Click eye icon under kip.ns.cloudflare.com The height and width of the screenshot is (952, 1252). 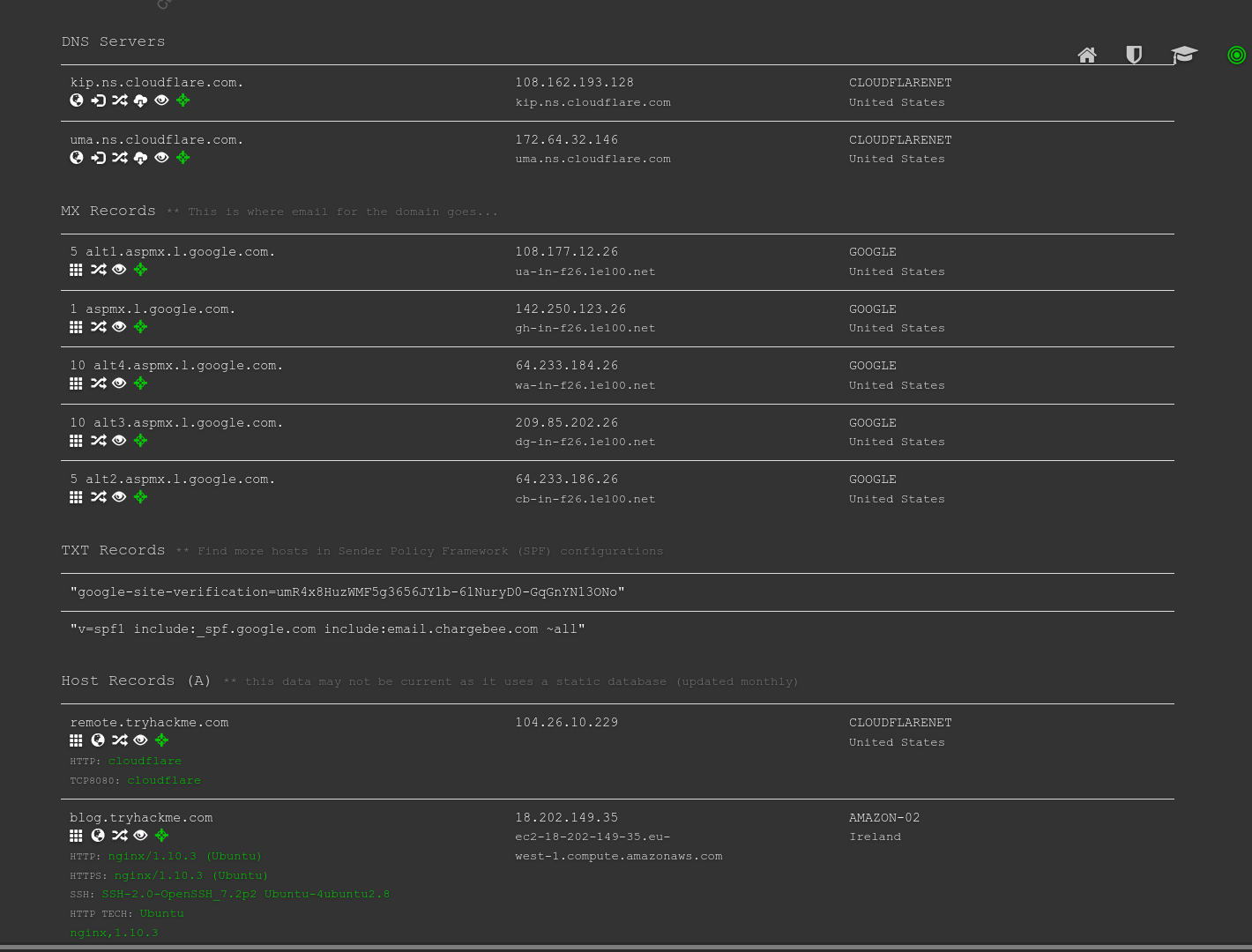161,100
